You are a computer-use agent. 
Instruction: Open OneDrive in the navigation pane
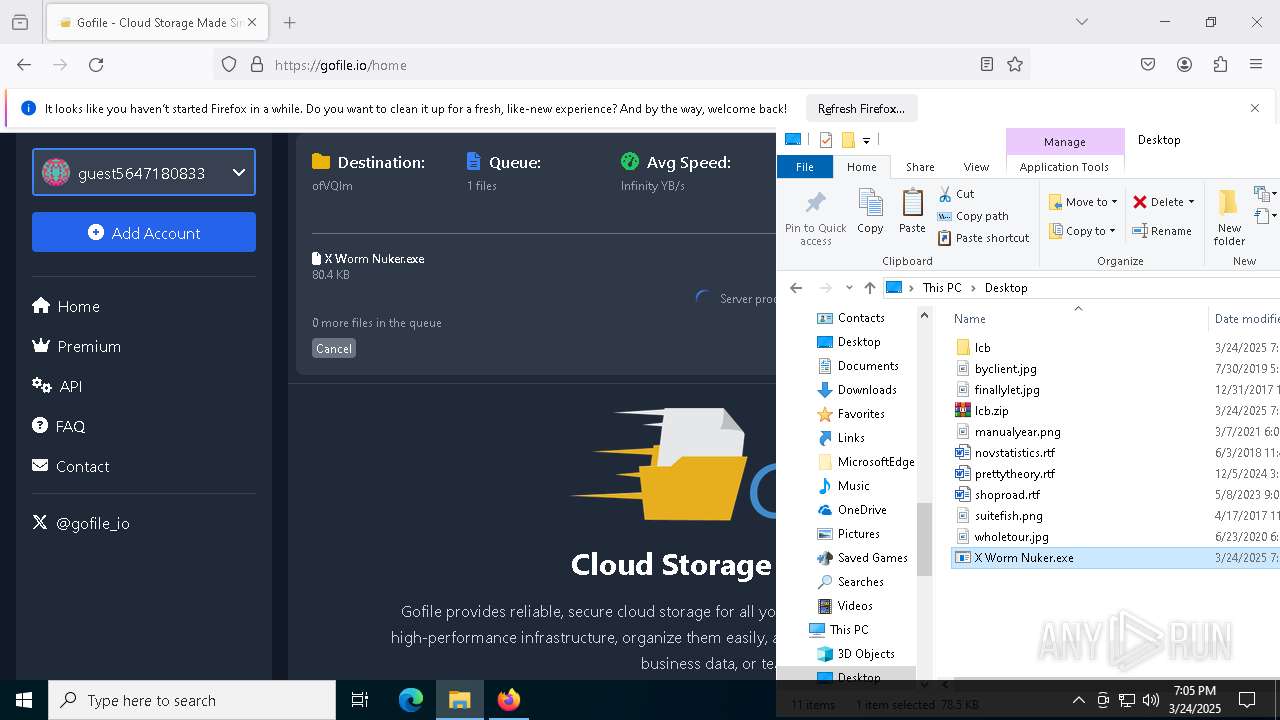pyautogui.click(x=861, y=509)
